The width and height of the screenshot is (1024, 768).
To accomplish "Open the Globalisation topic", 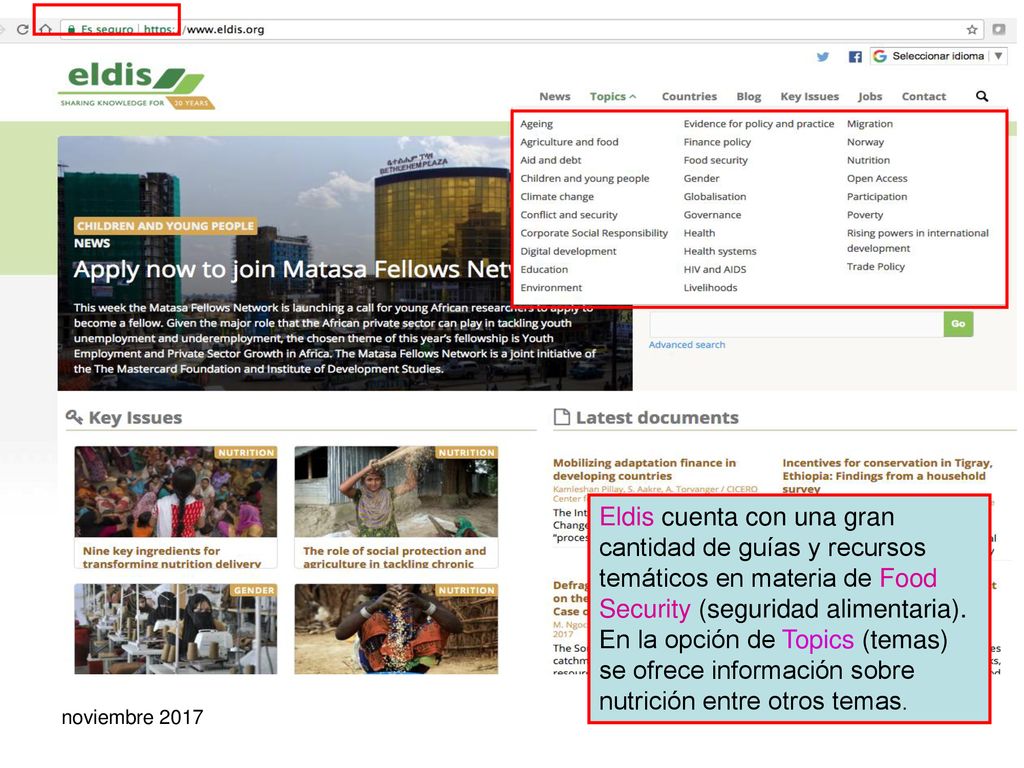I will point(714,197).
